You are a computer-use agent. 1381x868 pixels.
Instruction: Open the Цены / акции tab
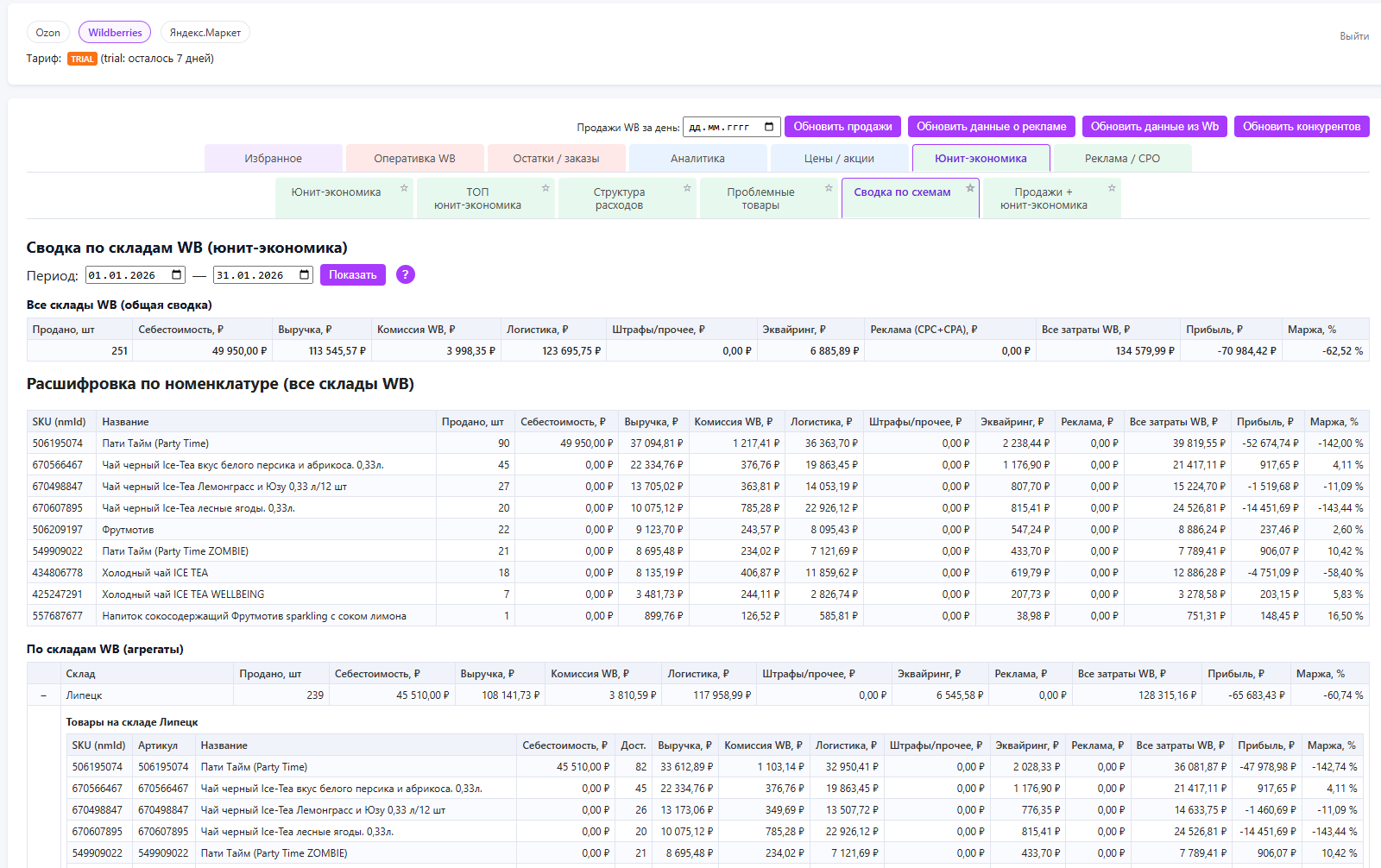(840, 159)
